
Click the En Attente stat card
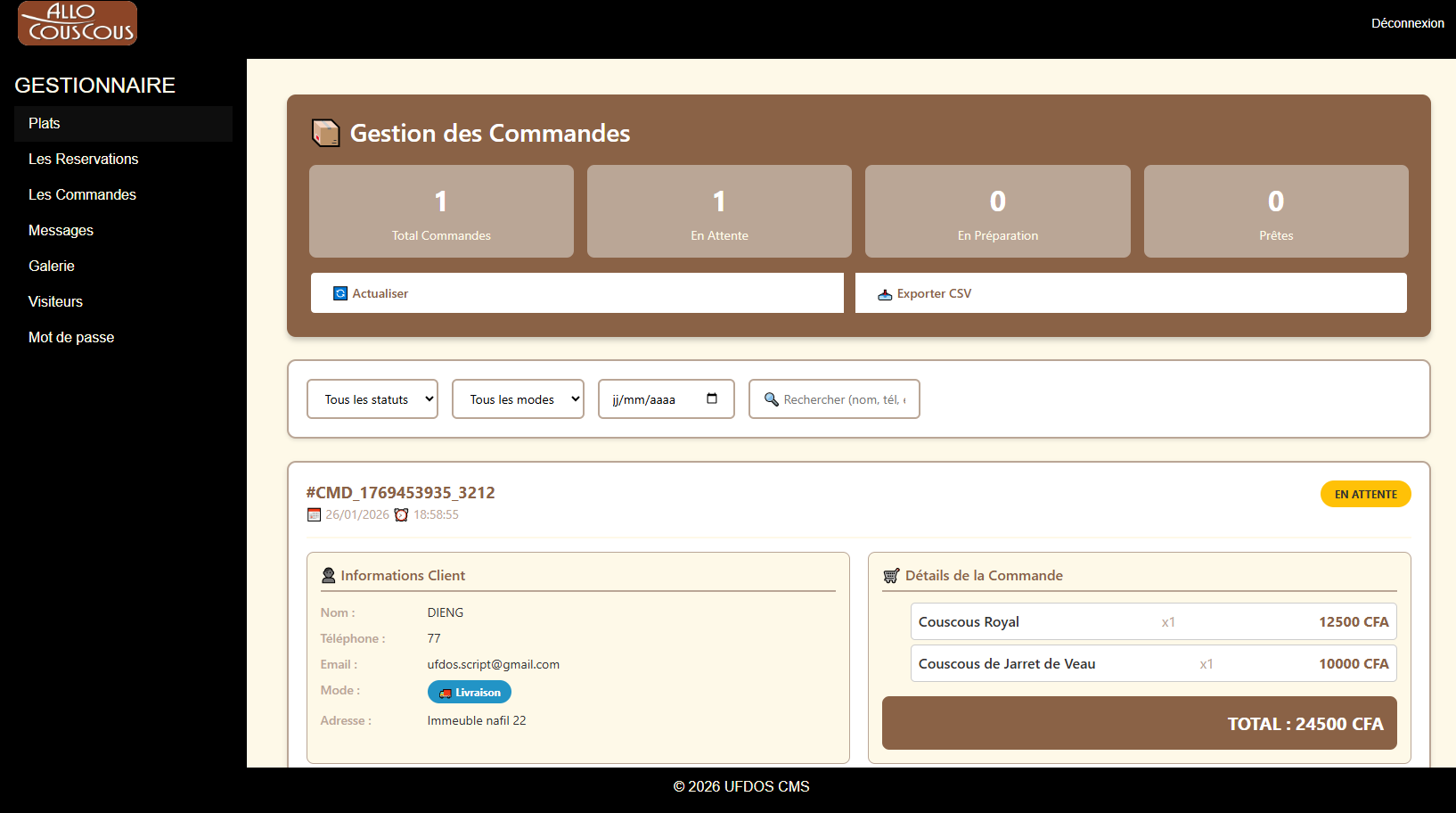tap(719, 211)
